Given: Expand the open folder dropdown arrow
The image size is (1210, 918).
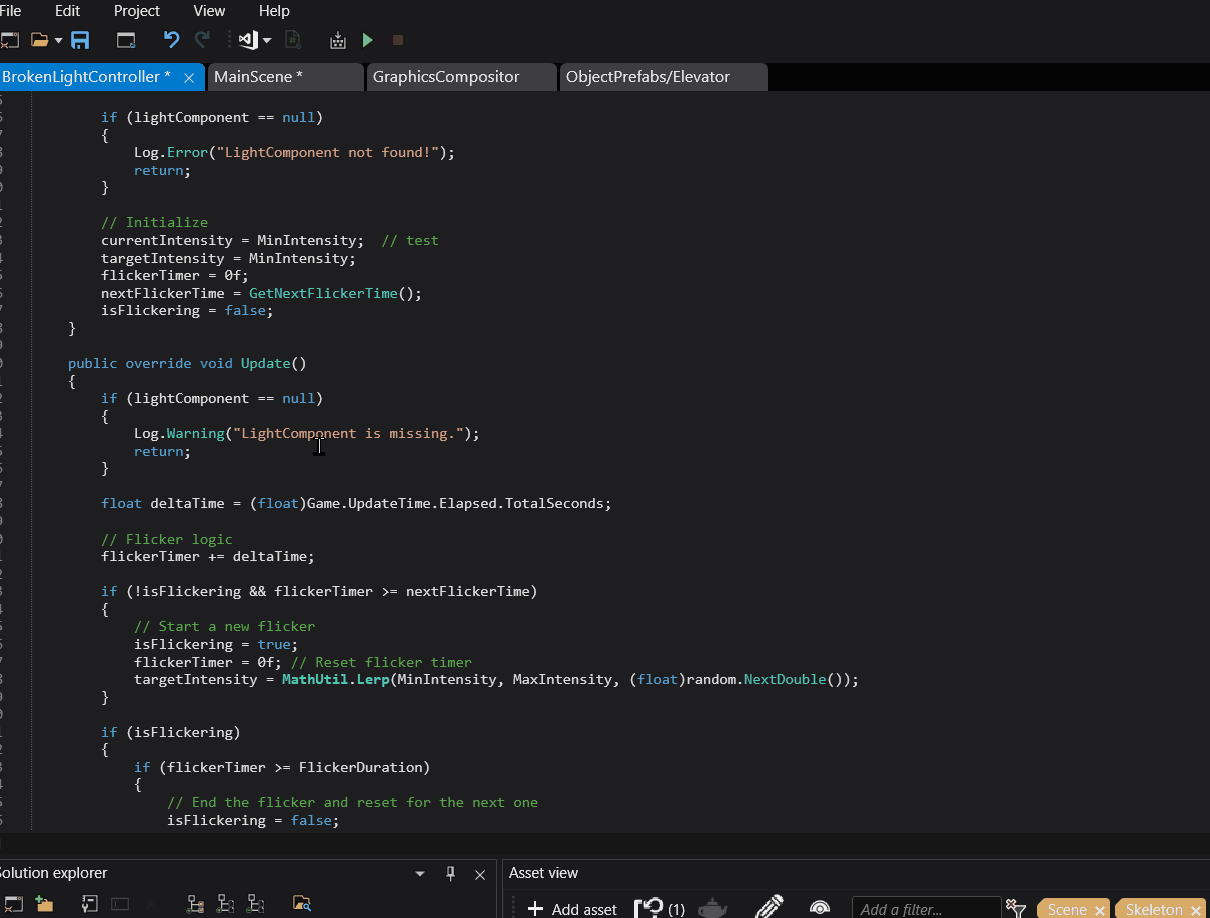Looking at the screenshot, I should click(58, 40).
